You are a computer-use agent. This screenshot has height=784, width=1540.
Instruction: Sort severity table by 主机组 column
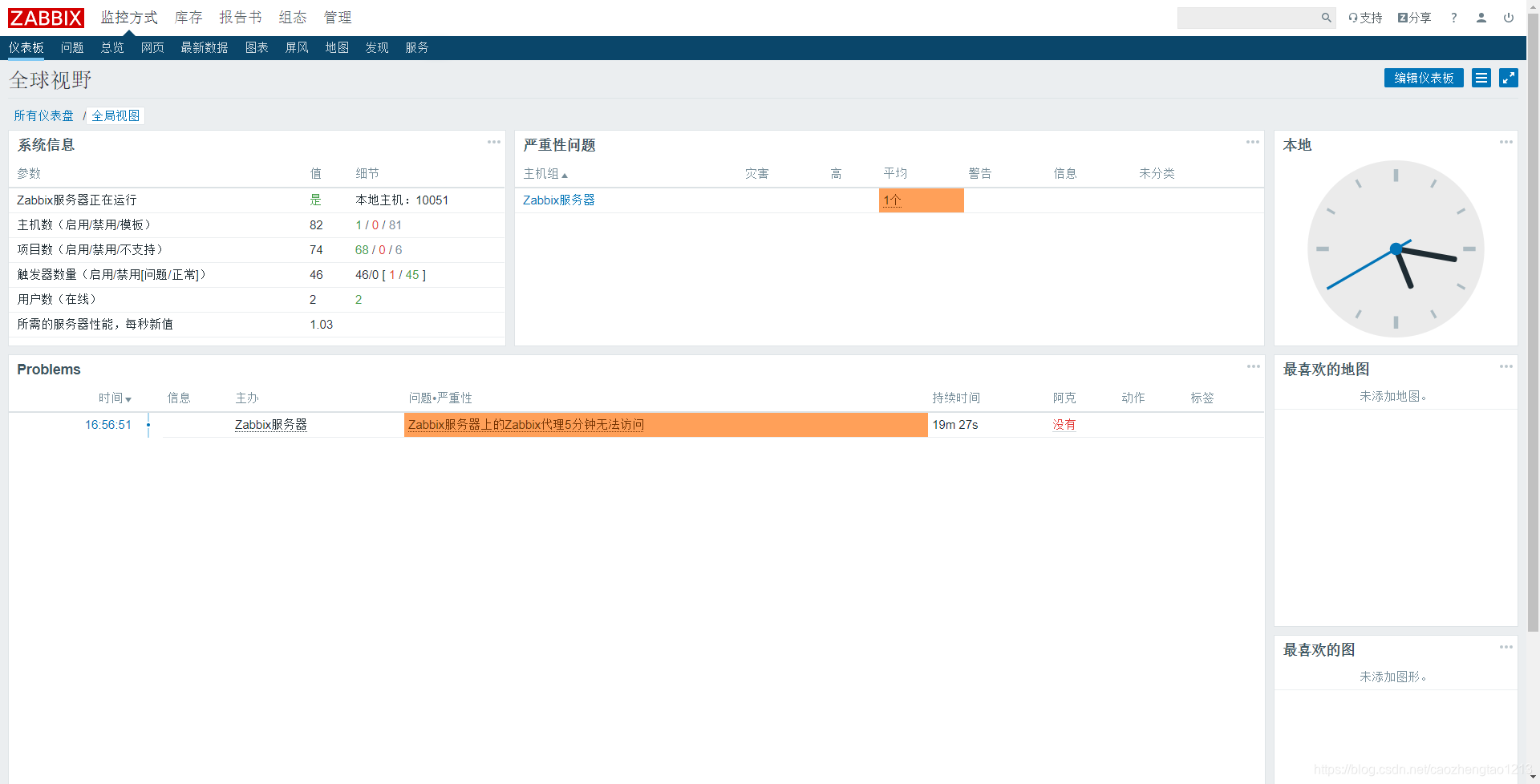(545, 174)
